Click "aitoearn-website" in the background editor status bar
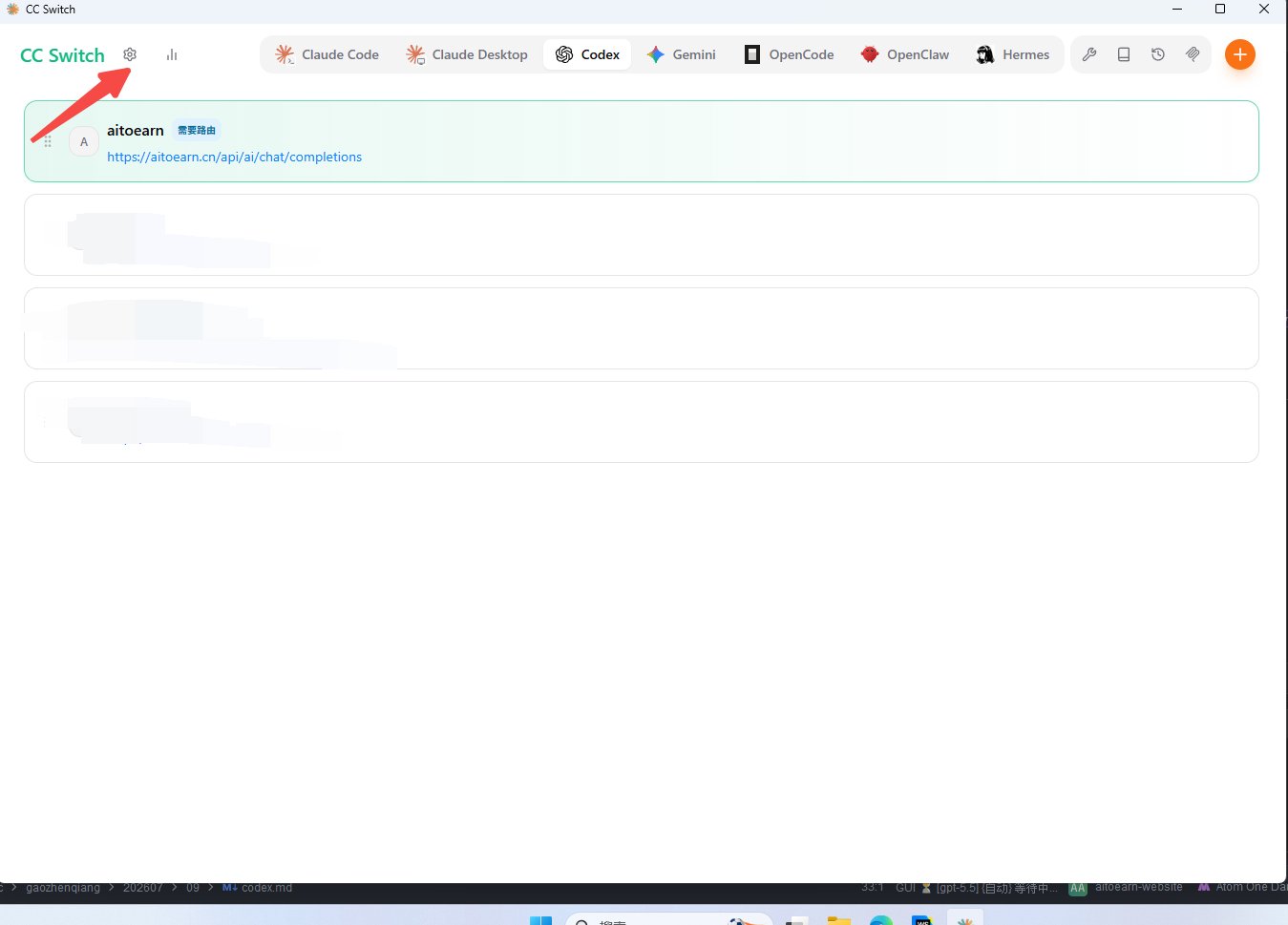 (x=1139, y=888)
